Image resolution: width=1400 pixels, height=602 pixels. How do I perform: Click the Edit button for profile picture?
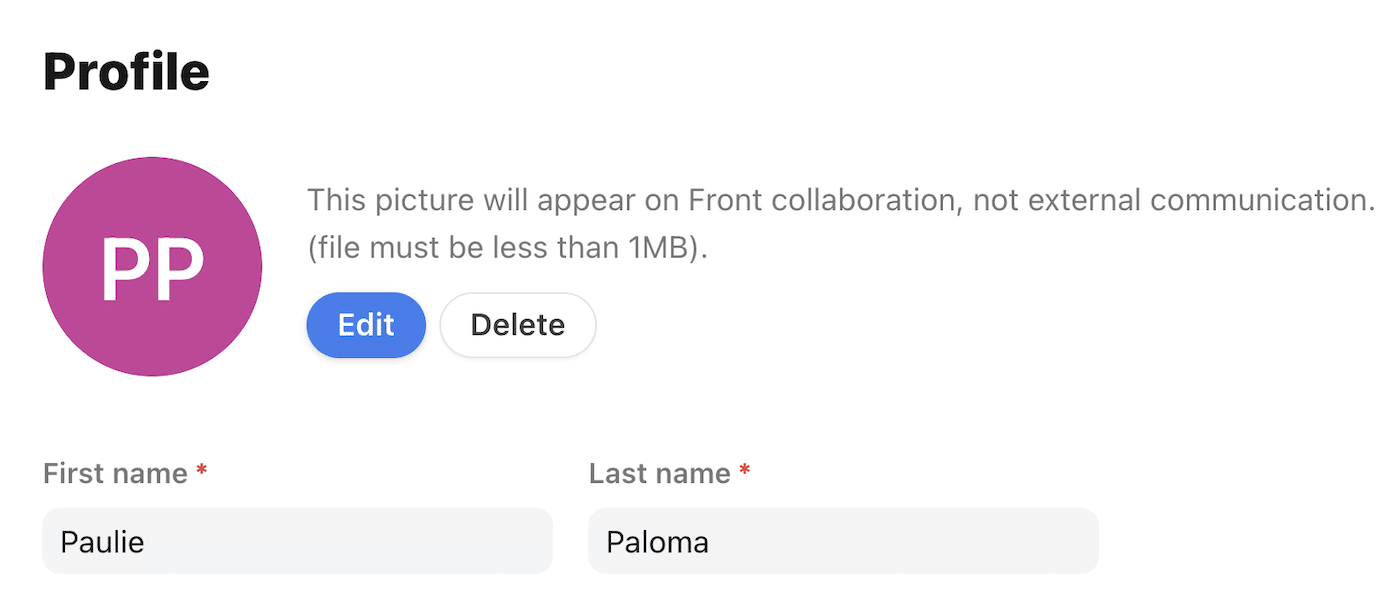click(366, 325)
